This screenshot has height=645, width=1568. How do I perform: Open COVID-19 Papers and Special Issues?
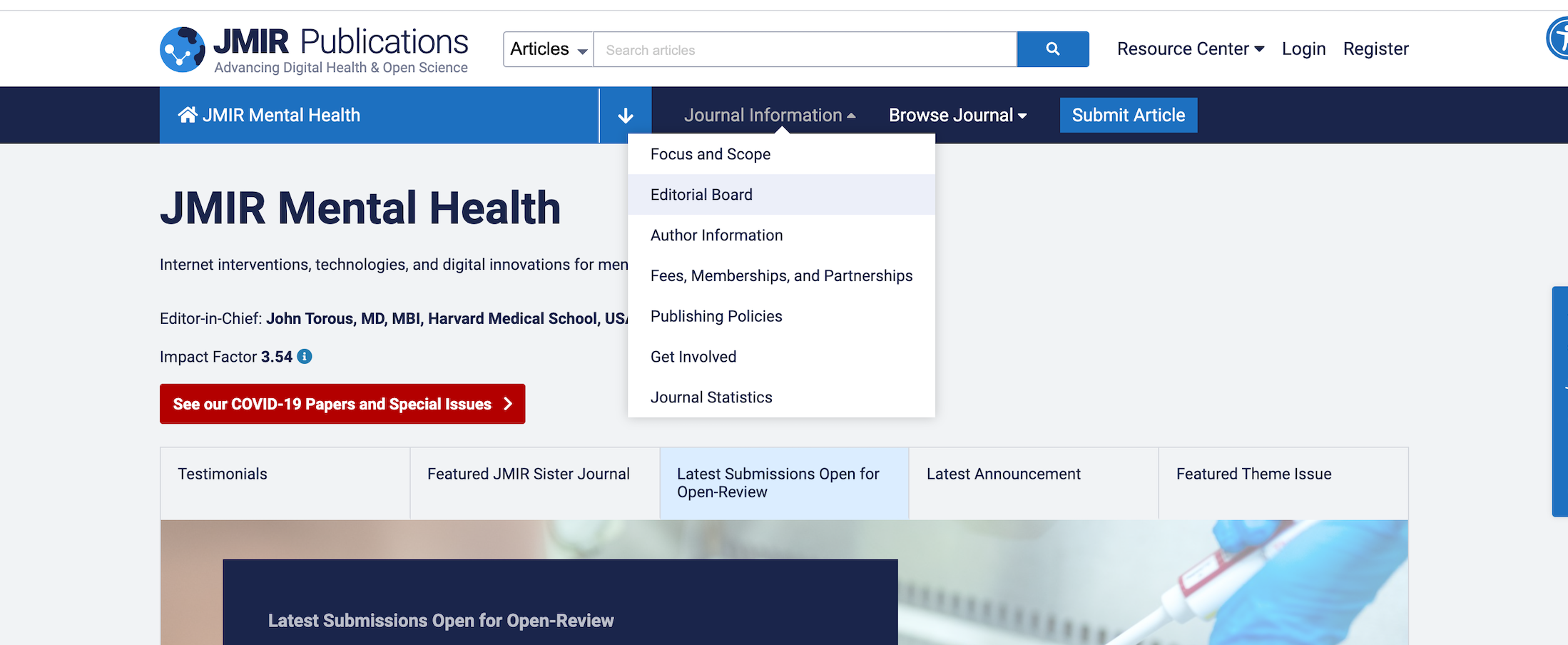(x=342, y=404)
